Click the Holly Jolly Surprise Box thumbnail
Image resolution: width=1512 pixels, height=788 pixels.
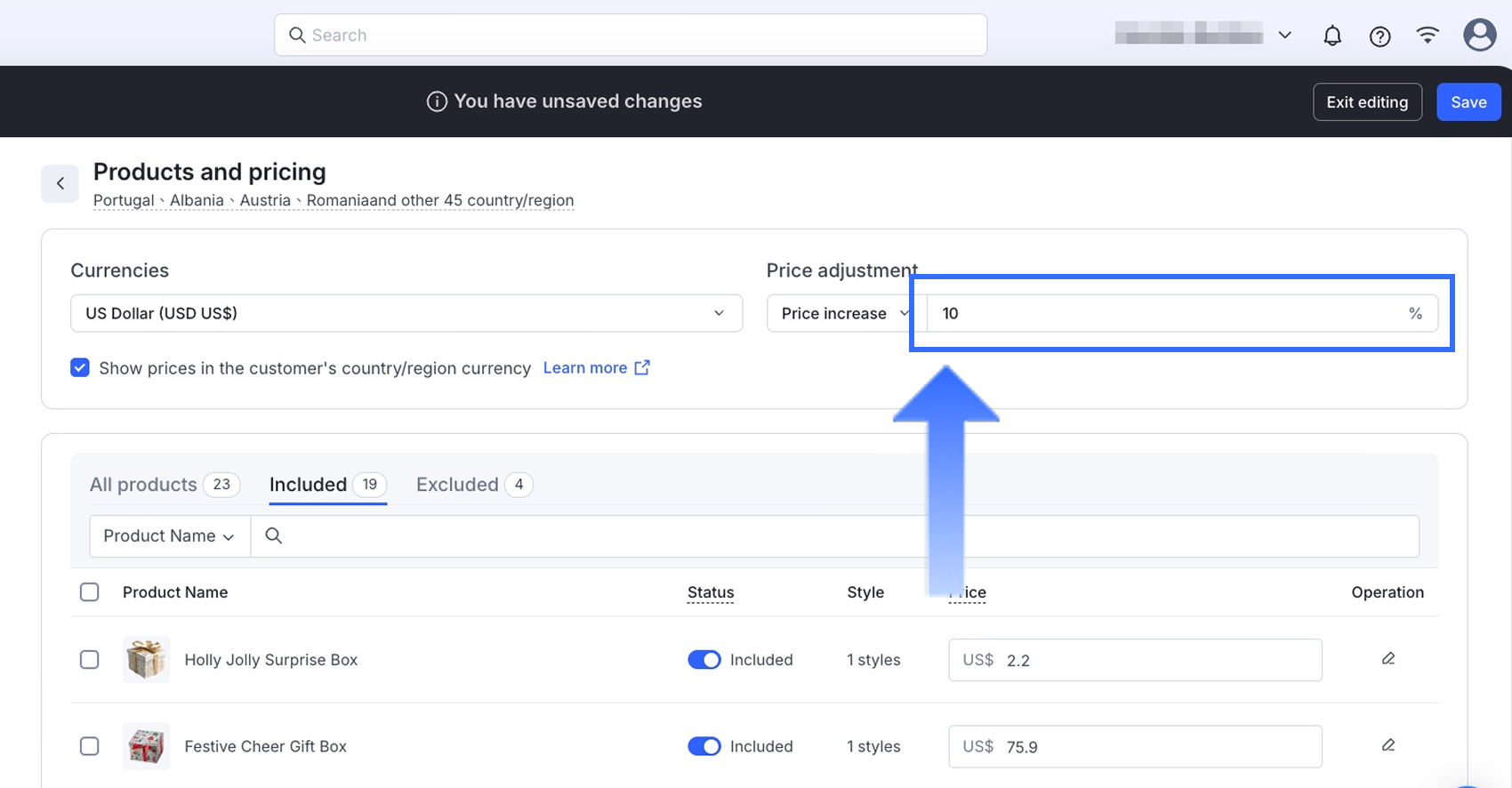point(146,660)
